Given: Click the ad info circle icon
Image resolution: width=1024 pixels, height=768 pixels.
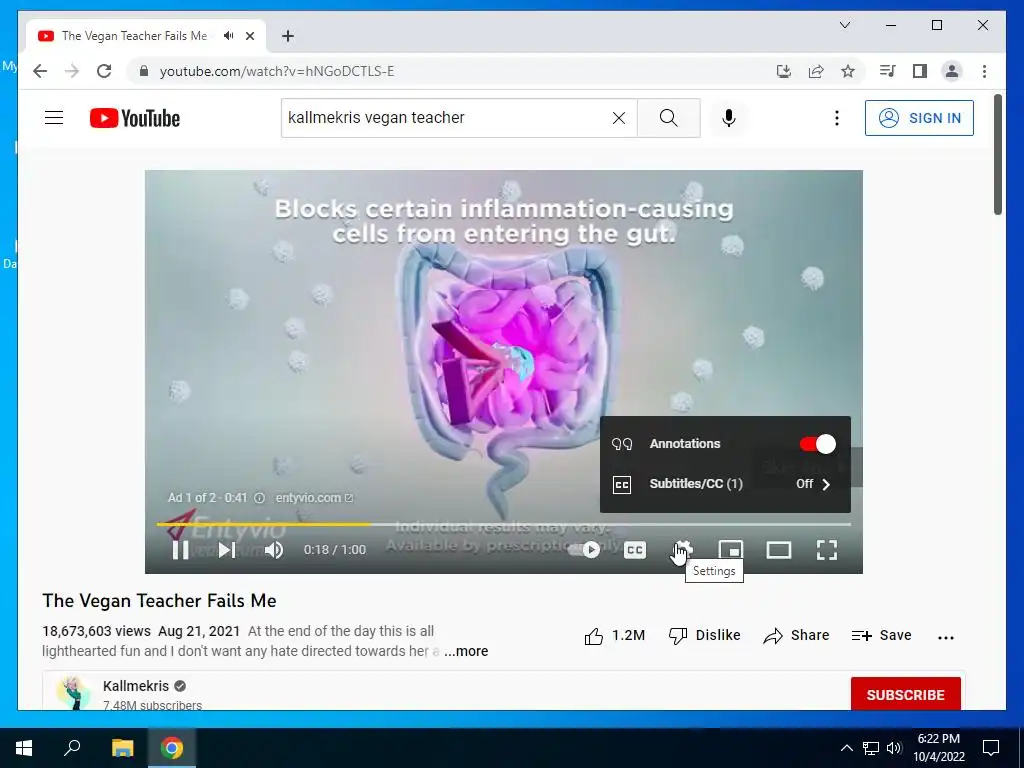Looking at the screenshot, I should [259, 498].
